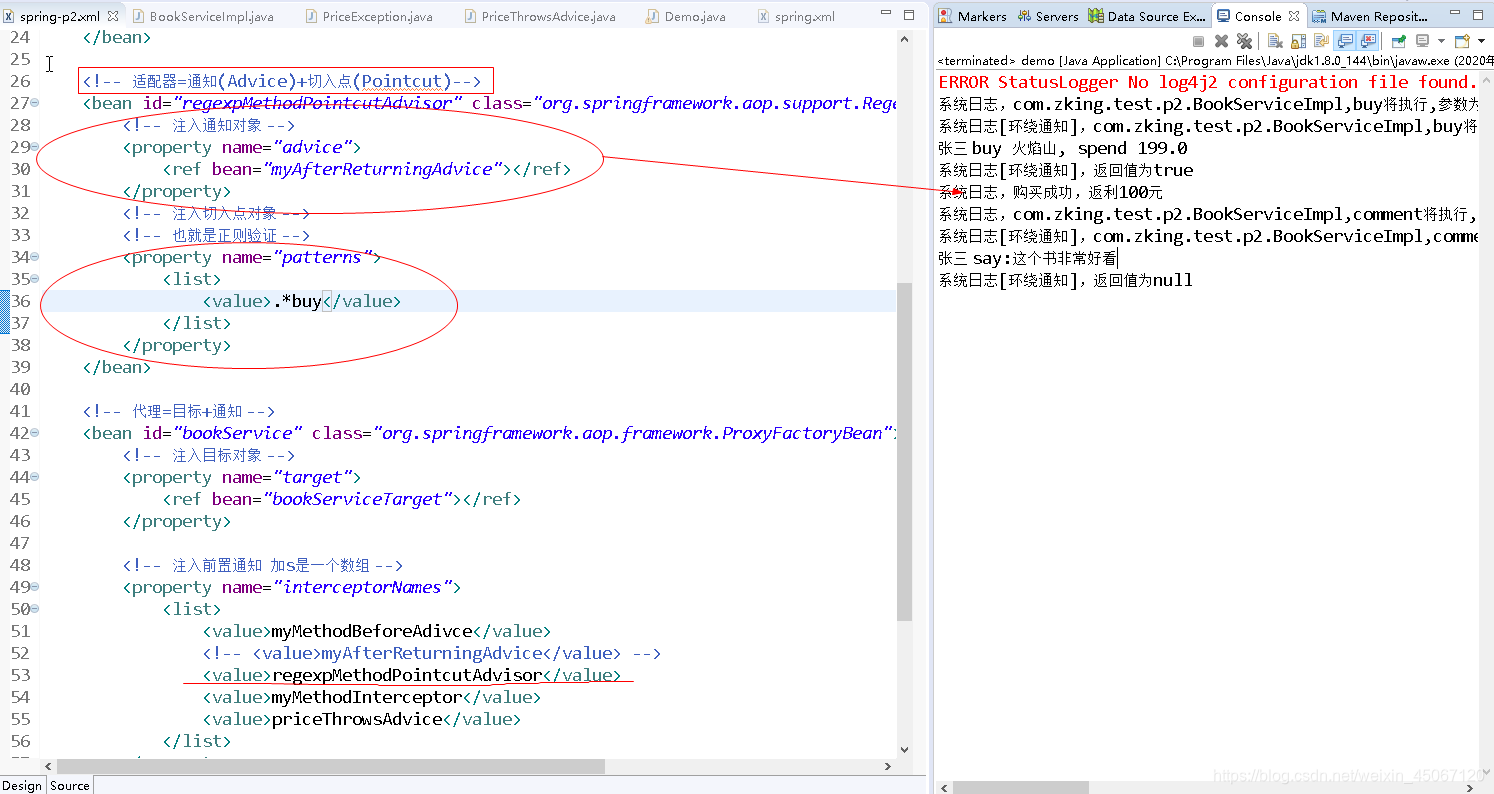Screen dimensions: 1494x794
Task: Click "myMethodInterceptor" value on line 54
Action: pyautogui.click(x=367, y=697)
